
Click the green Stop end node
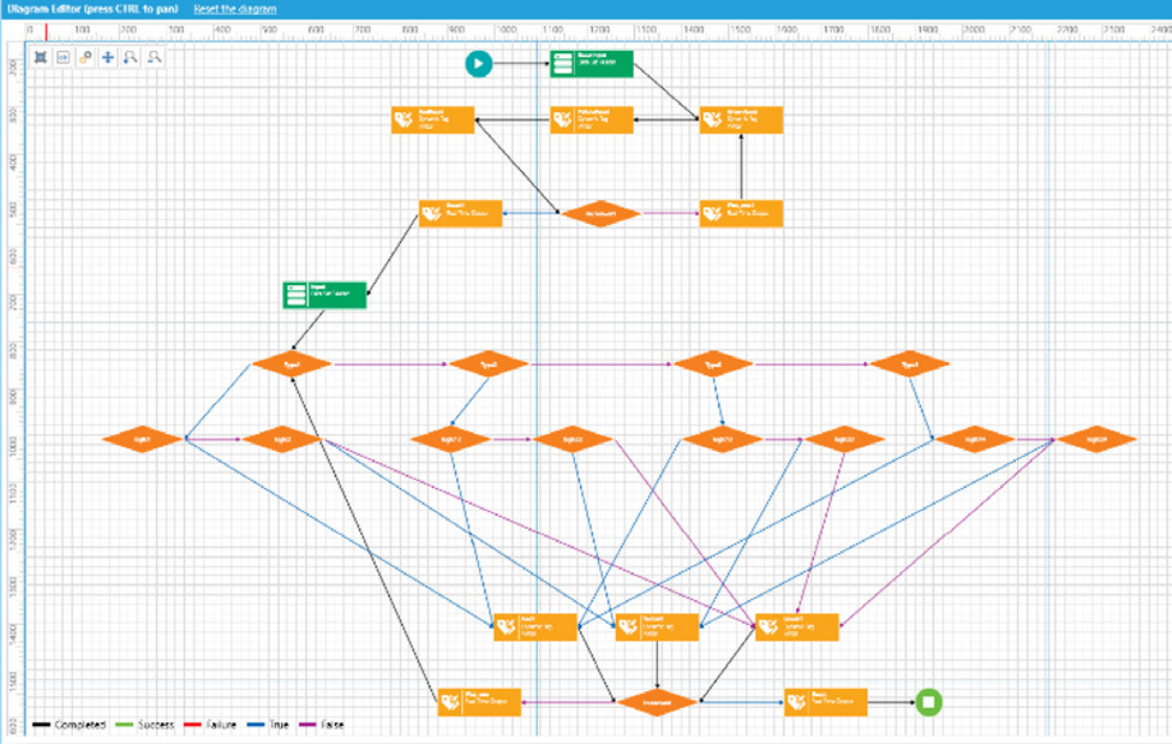point(928,702)
